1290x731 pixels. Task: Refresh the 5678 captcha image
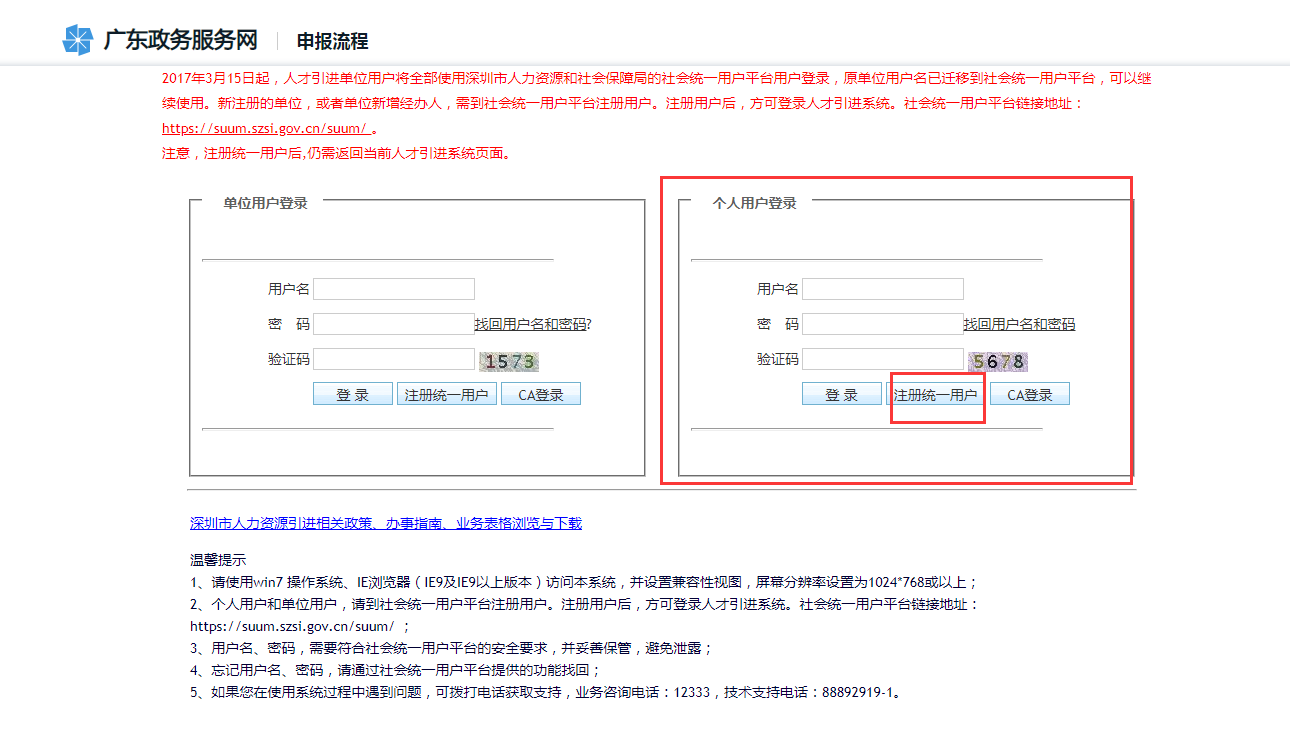tap(997, 361)
